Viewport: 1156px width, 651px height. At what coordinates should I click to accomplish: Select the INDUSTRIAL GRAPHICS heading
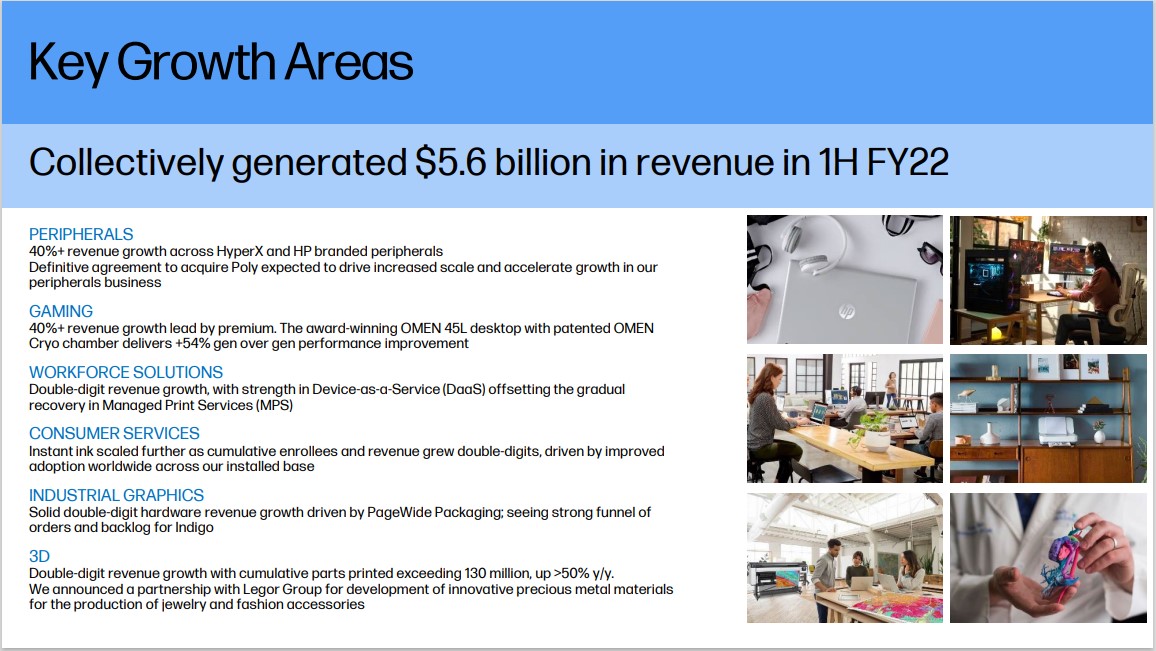(116, 495)
